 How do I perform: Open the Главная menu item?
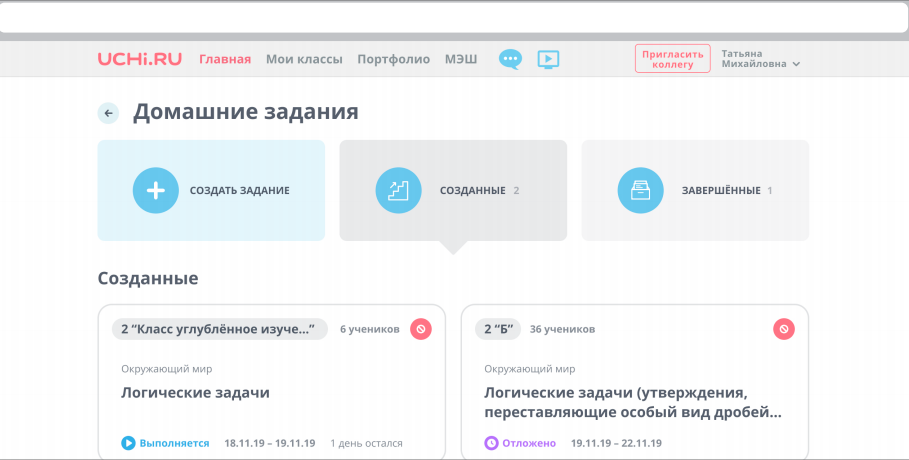coord(225,59)
